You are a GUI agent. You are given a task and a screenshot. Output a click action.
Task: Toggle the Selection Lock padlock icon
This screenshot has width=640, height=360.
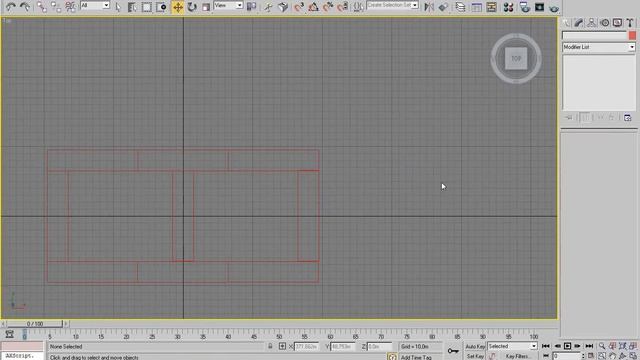[x=270, y=346]
